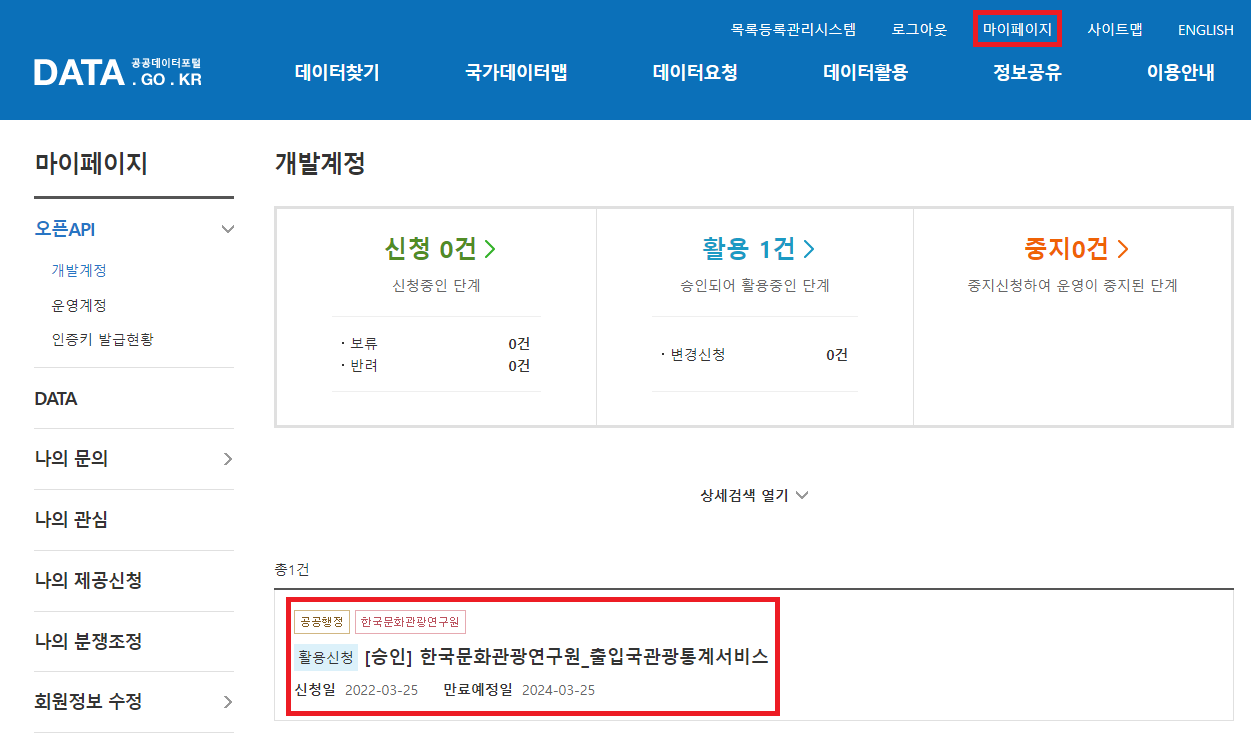Open the 데이터찾기 menu
This screenshot has height=741, width=1251.
pos(337,72)
